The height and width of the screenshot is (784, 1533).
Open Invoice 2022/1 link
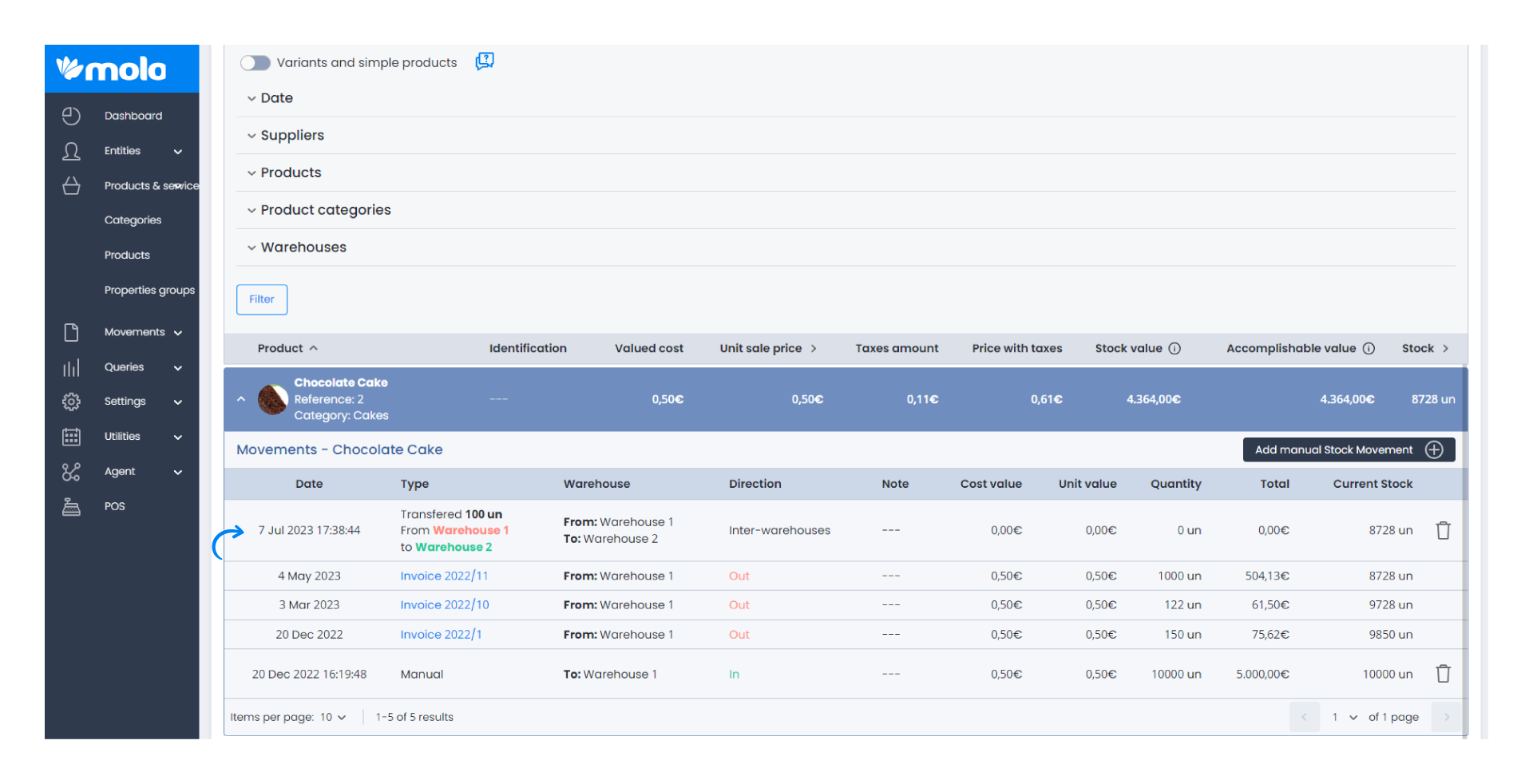[441, 635]
